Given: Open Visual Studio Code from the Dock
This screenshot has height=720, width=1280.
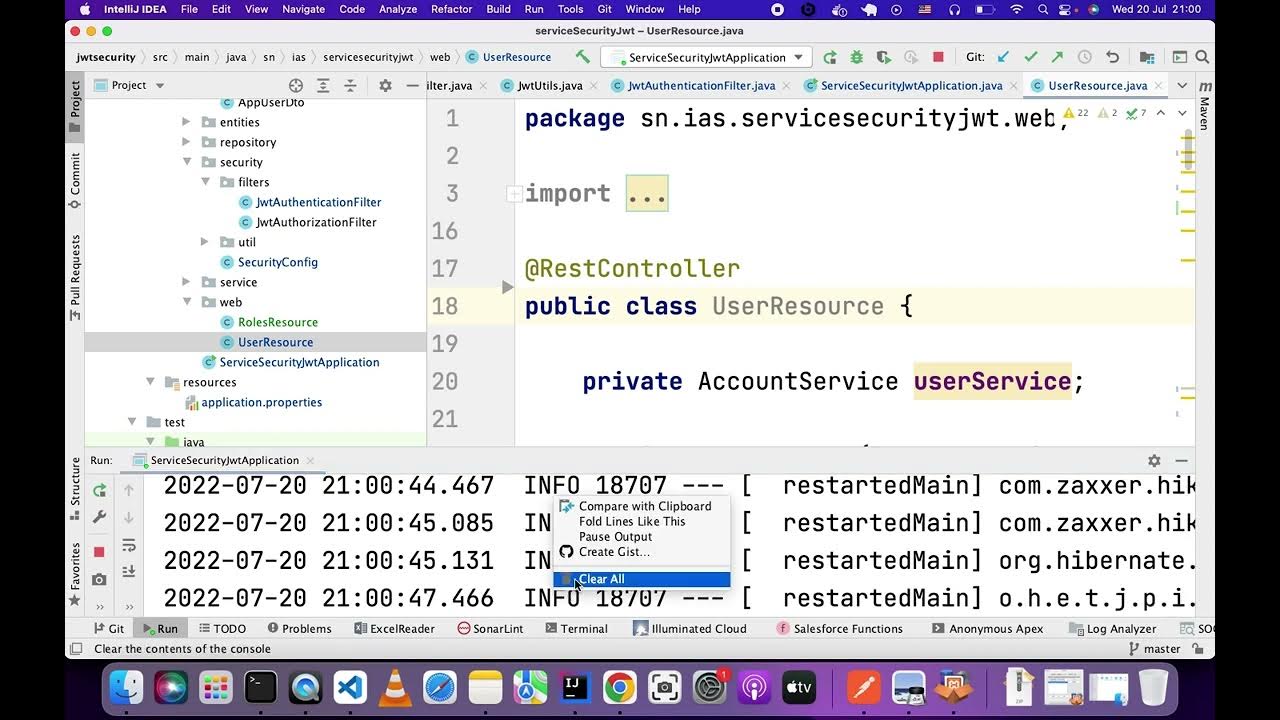Looking at the screenshot, I should click(x=350, y=687).
